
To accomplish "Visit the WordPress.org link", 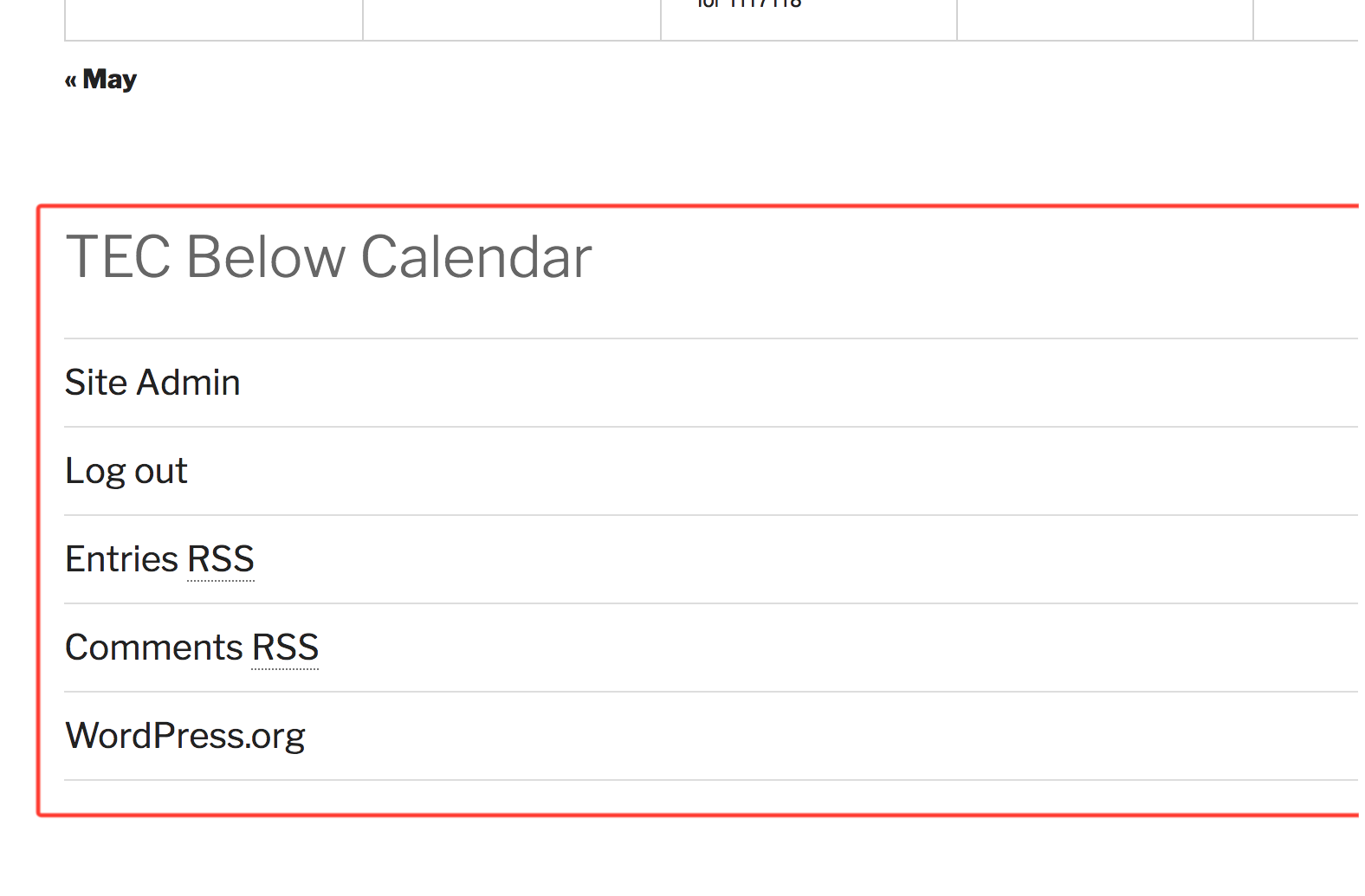I will click(x=185, y=736).
